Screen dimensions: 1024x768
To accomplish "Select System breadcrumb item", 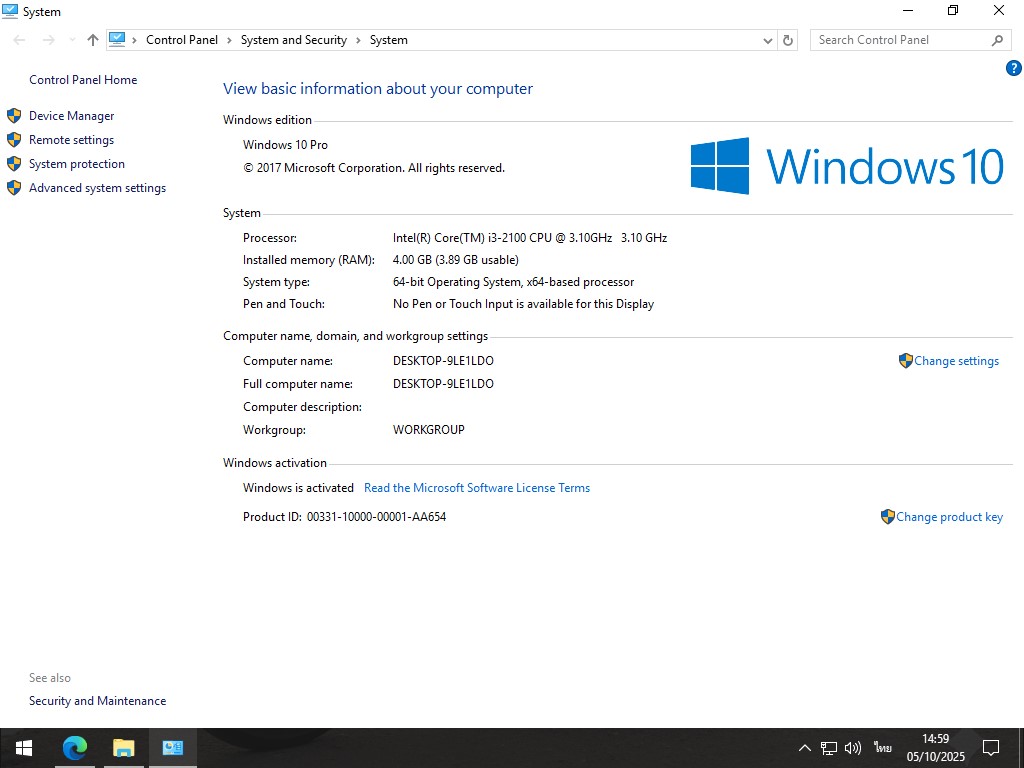I will (x=389, y=40).
